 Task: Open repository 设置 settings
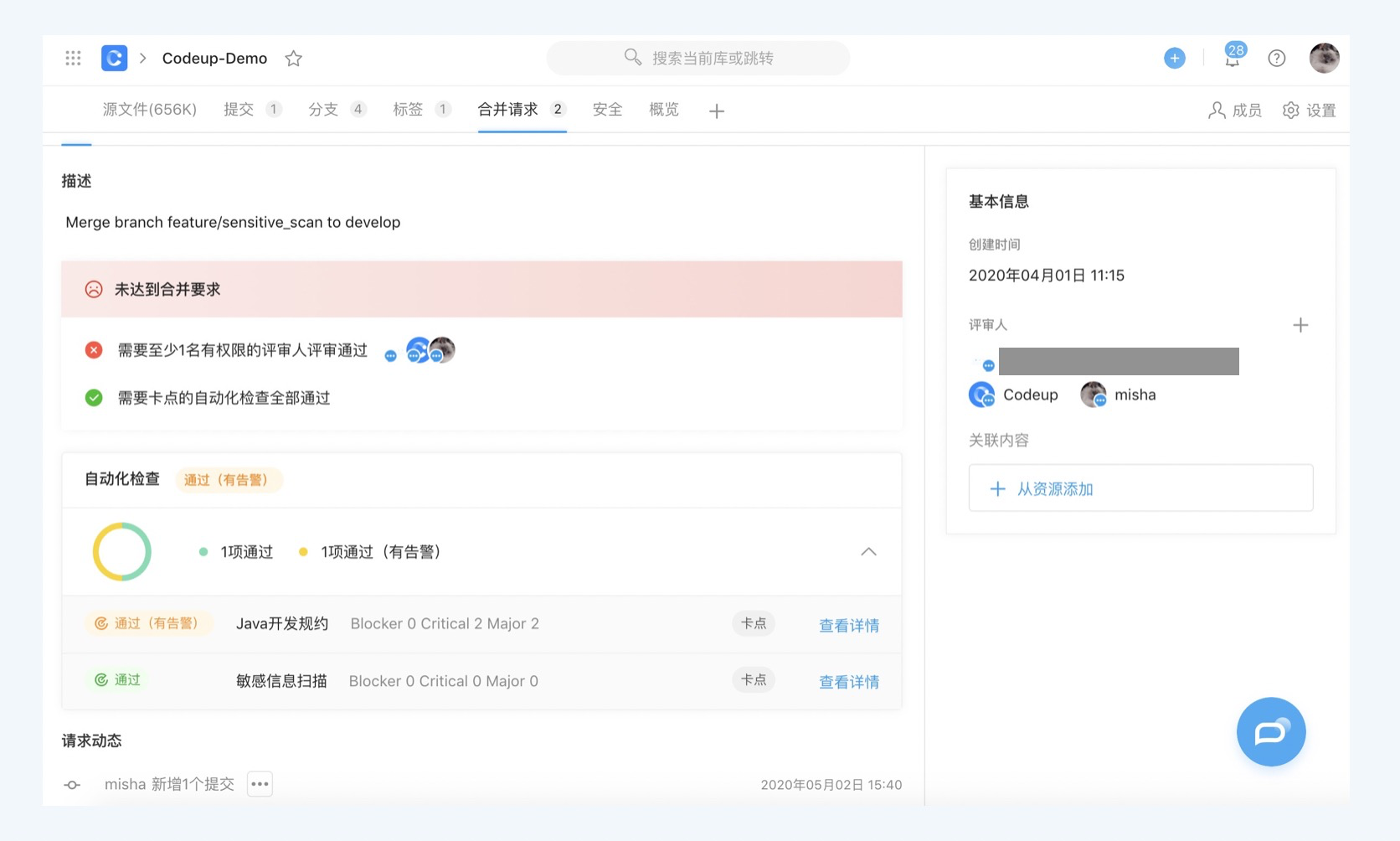[x=1308, y=110]
